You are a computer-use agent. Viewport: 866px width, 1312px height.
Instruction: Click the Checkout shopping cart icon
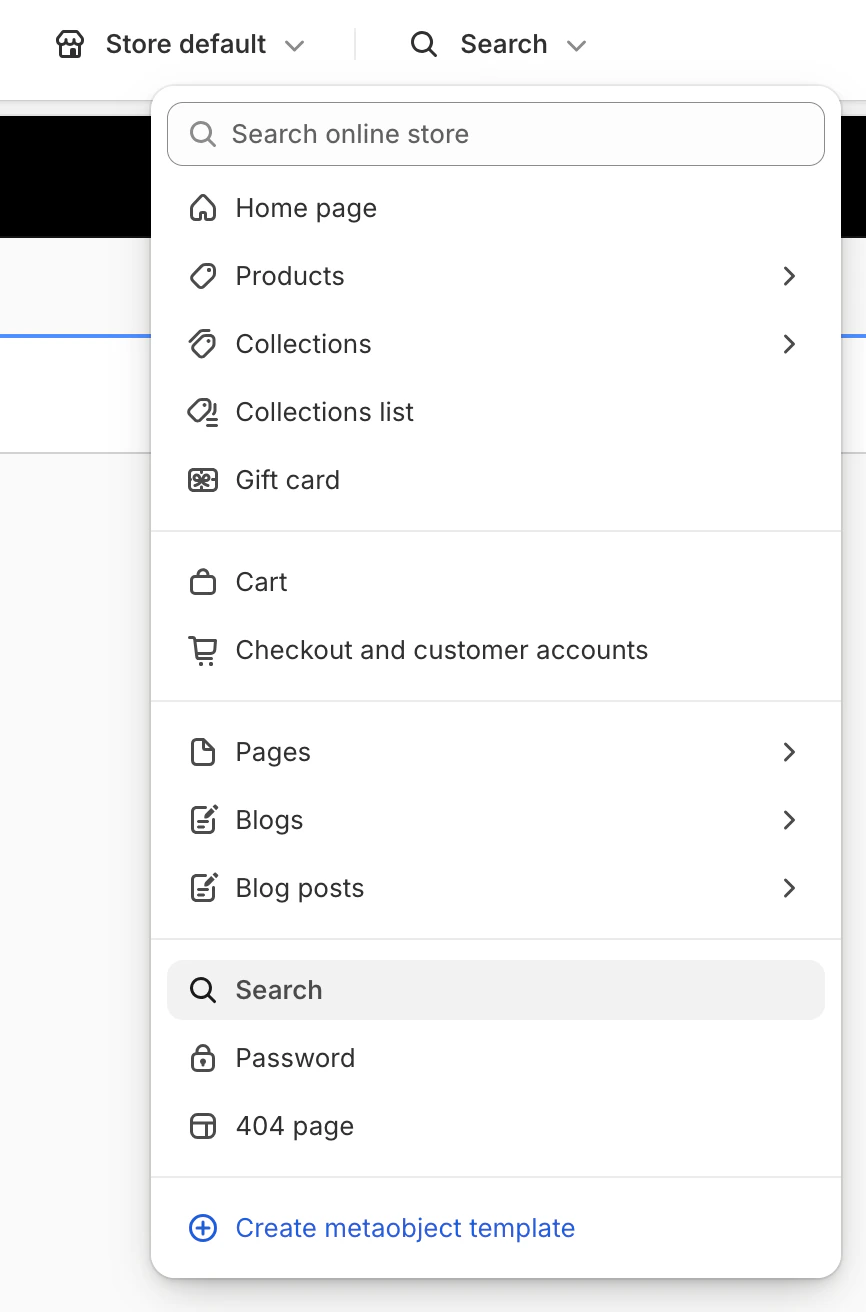[203, 649]
